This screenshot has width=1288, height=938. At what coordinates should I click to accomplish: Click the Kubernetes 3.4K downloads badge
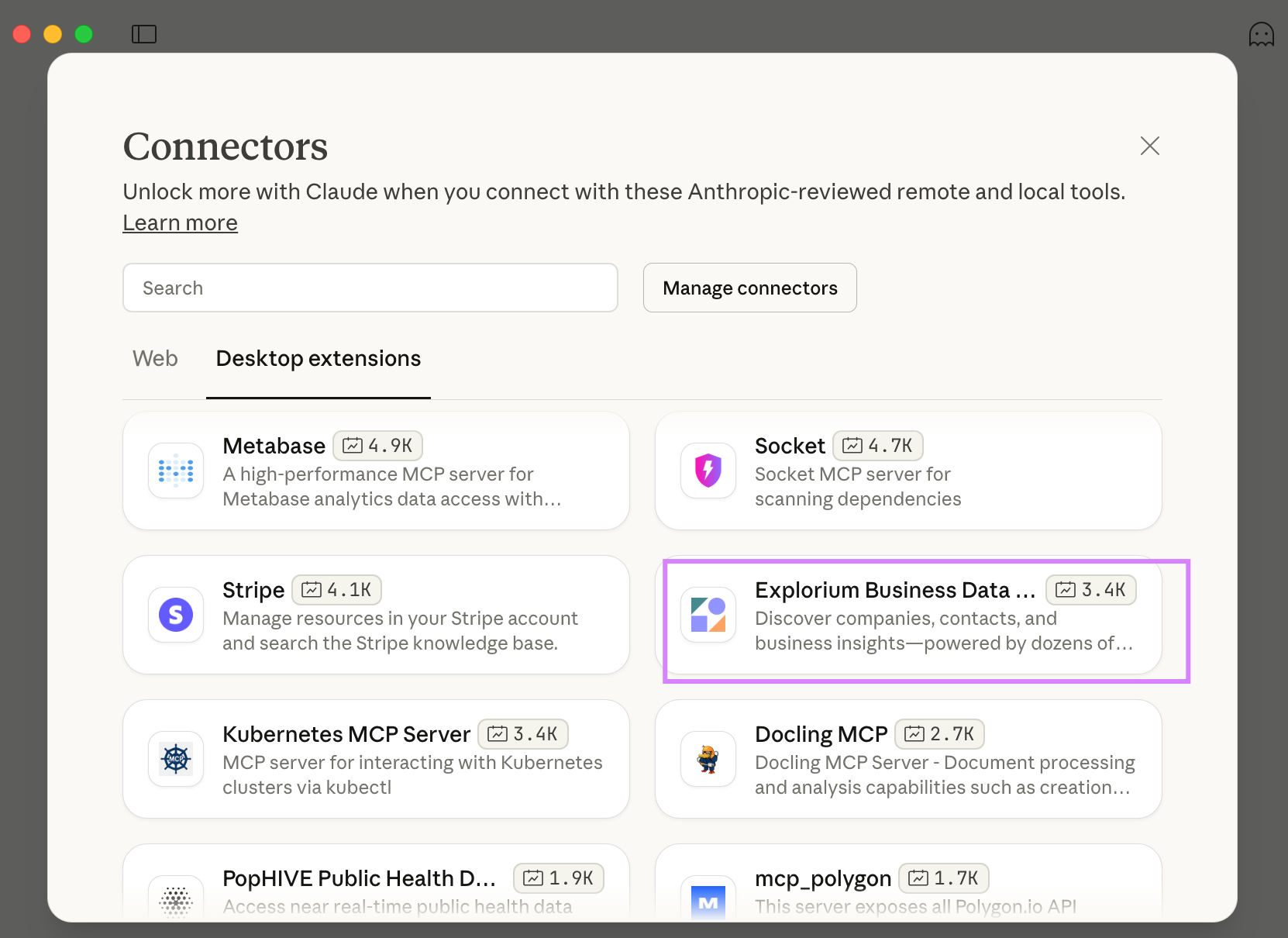[x=523, y=734]
